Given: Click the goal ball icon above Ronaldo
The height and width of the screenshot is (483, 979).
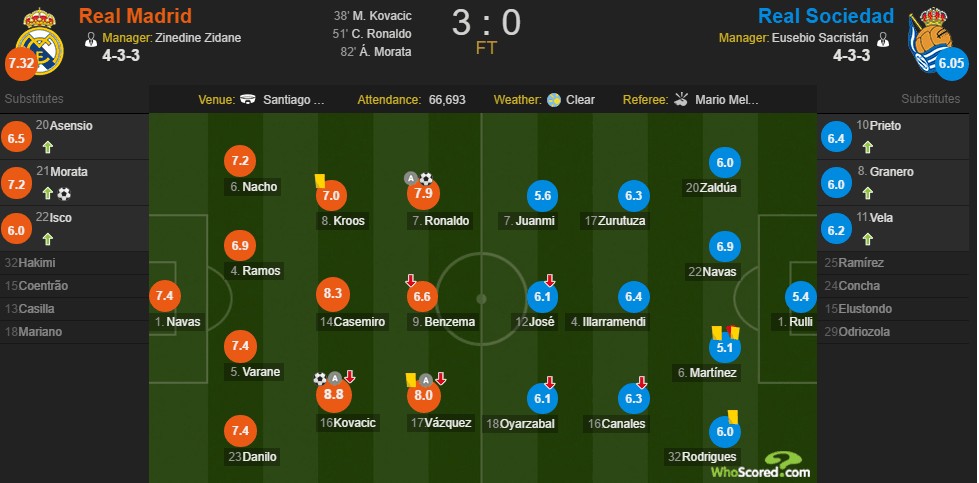Looking at the screenshot, I should 426,179.
